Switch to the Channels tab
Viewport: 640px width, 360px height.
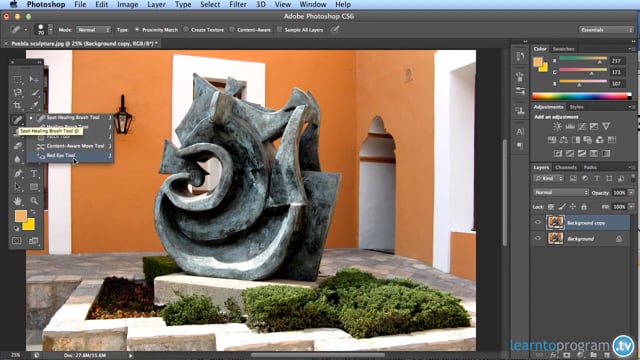pos(566,167)
